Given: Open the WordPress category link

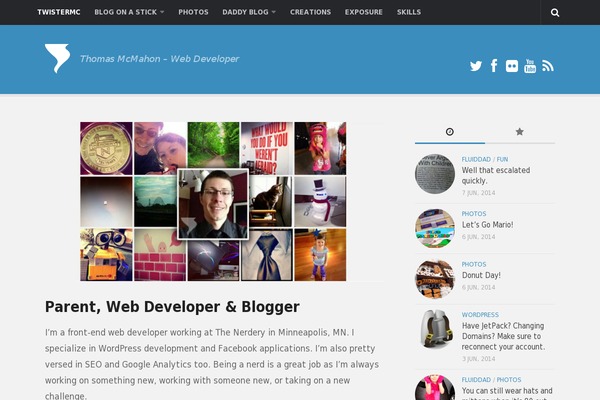Looking at the screenshot, I should pos(480,315).
